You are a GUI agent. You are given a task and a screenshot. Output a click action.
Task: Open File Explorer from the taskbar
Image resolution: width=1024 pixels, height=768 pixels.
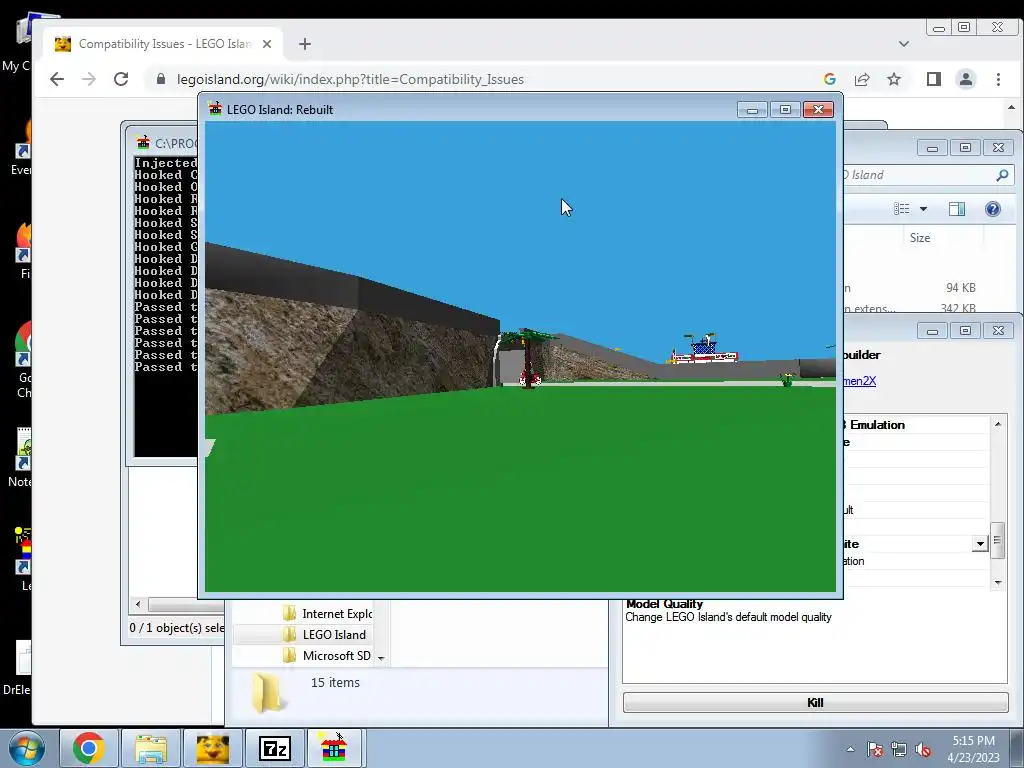point(151,748)
